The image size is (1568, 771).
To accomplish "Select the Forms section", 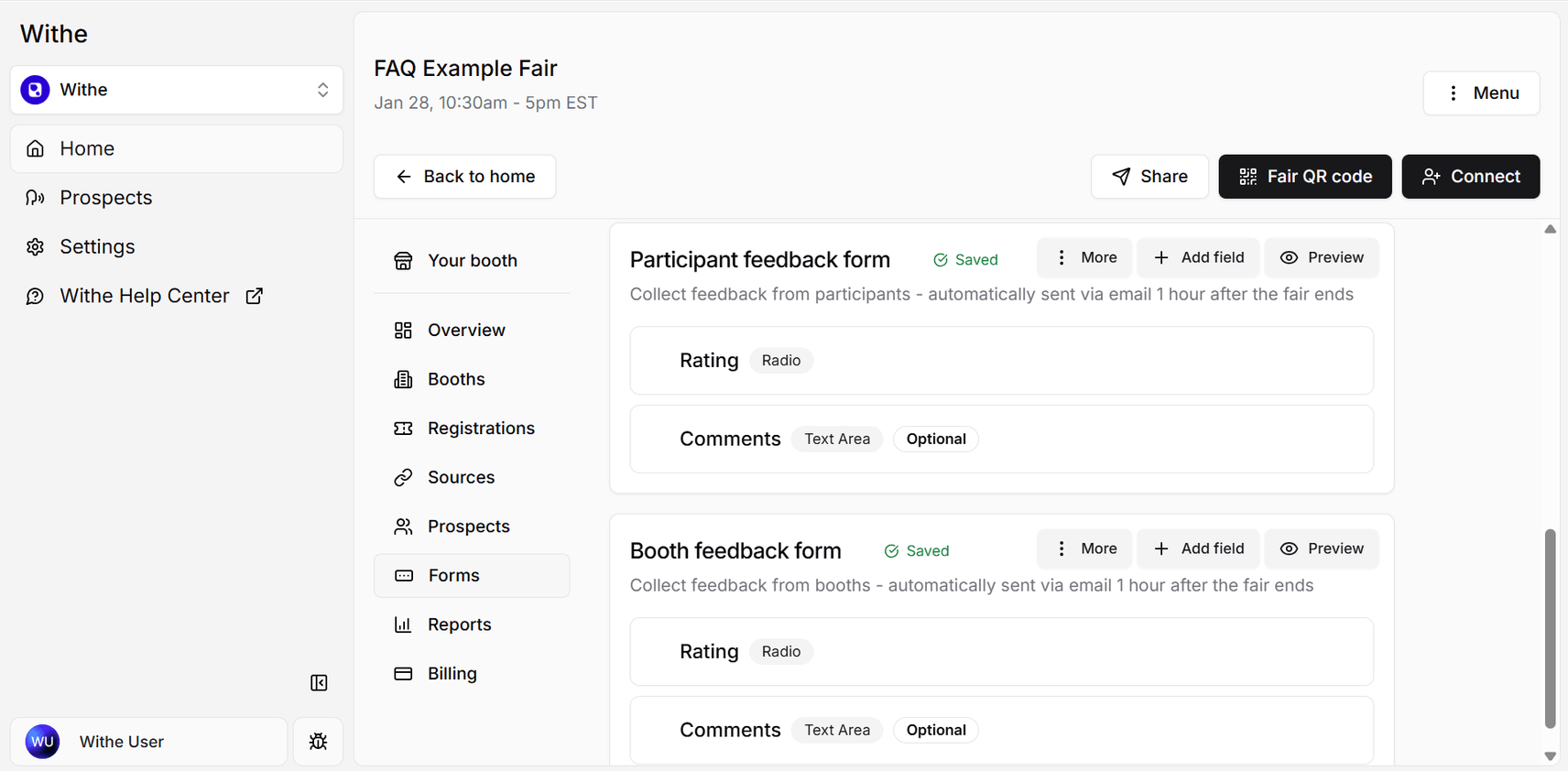I will pos(472,576).
